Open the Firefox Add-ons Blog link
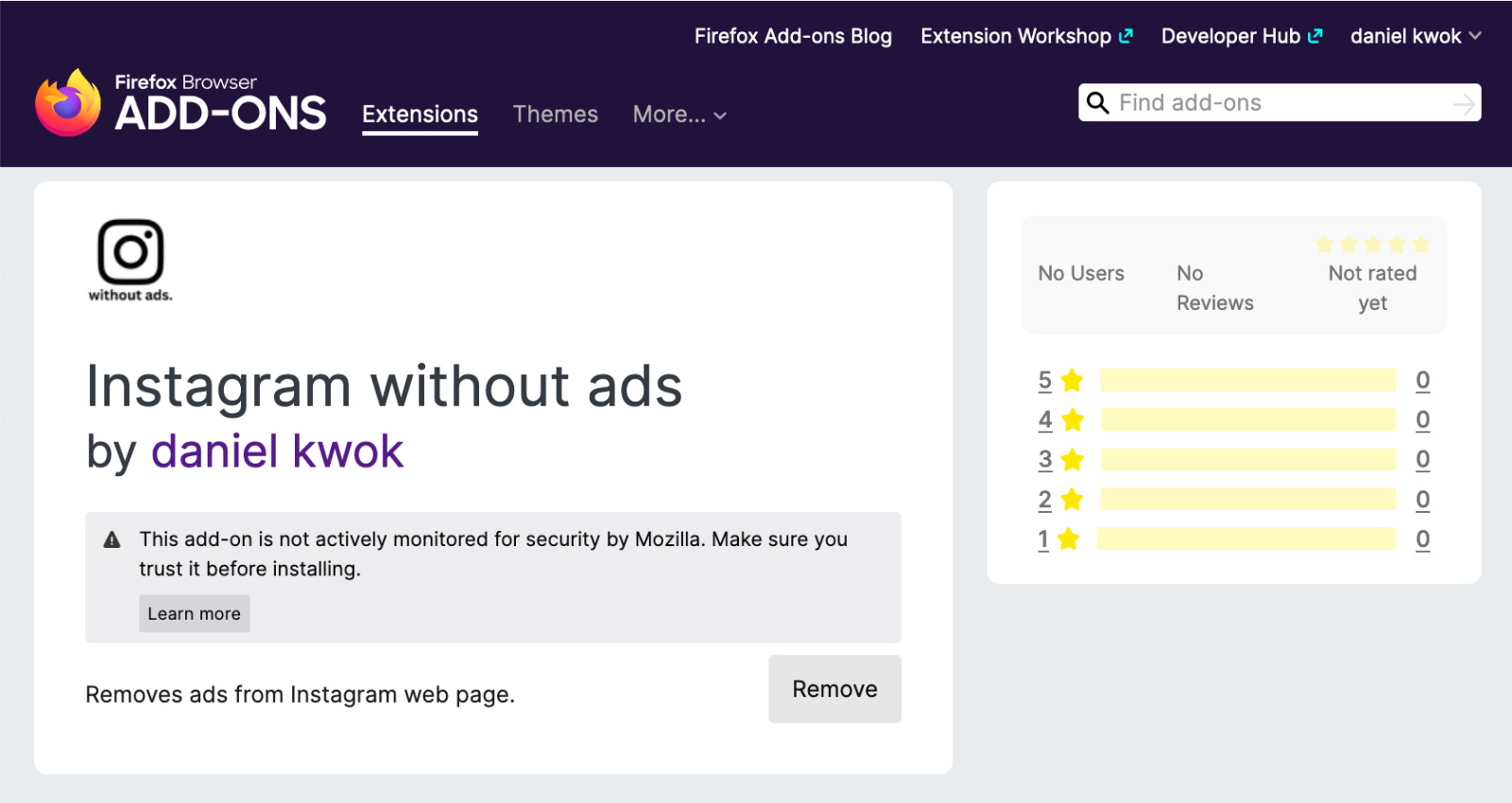This screenshot has width=1512, height=803. coord(793,36)
